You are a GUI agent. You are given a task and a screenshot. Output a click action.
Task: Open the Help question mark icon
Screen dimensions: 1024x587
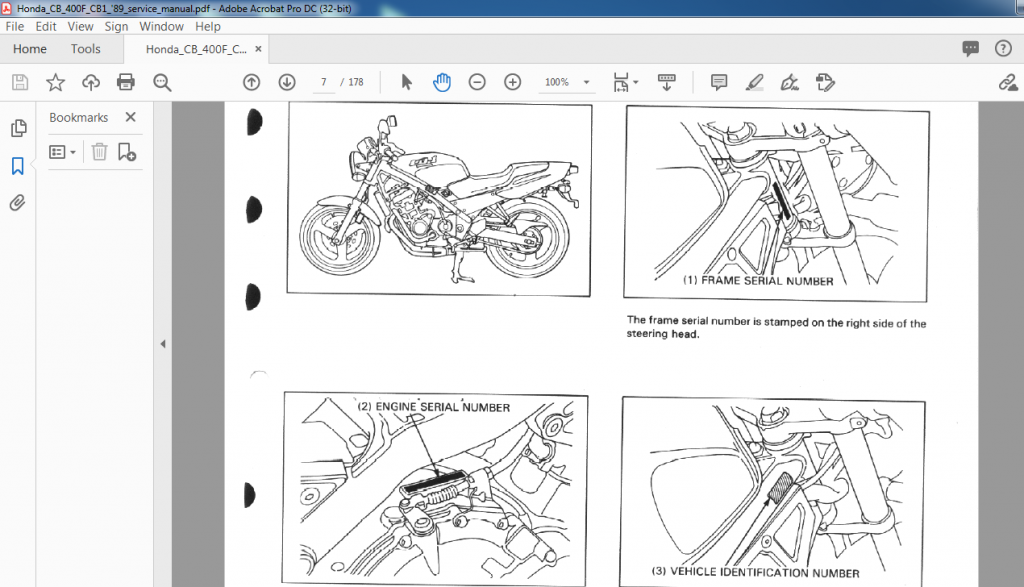[x=1003, y=48]
